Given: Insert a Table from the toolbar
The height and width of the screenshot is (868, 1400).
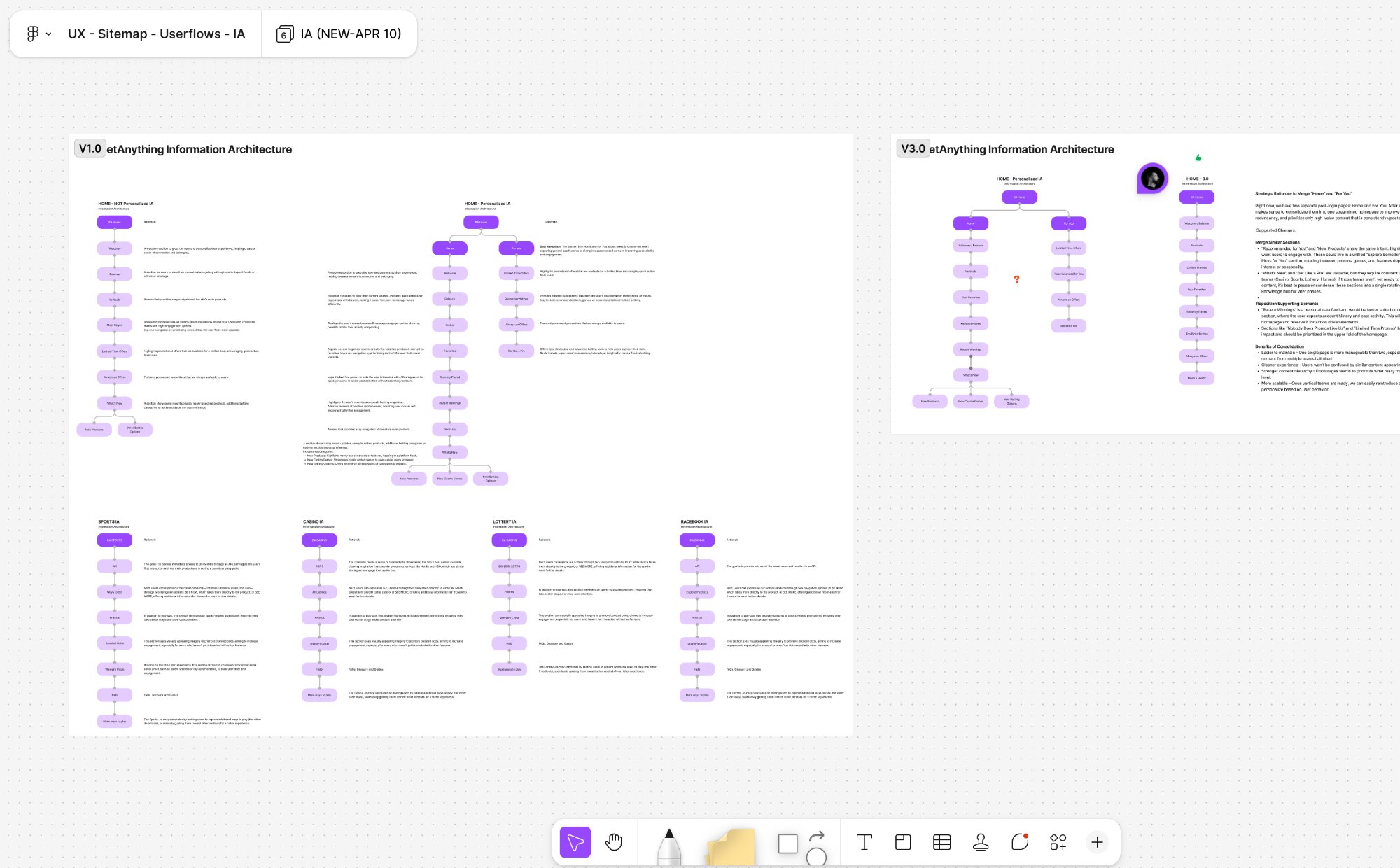Looking at the screenshot, I should pyautogui.click(x=941, y=842).
